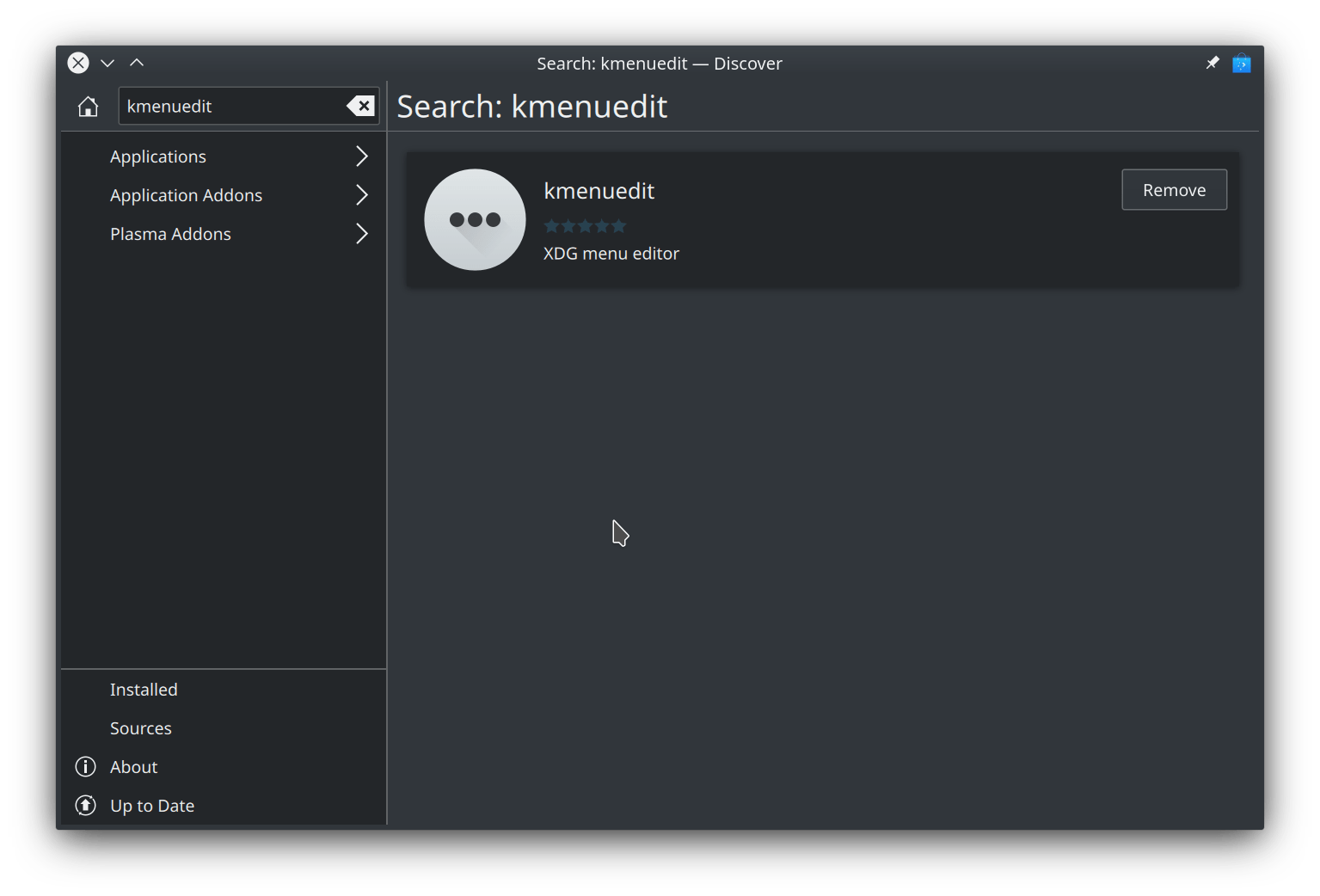
Task: Open the About page
Action: (x=224, y=767)
